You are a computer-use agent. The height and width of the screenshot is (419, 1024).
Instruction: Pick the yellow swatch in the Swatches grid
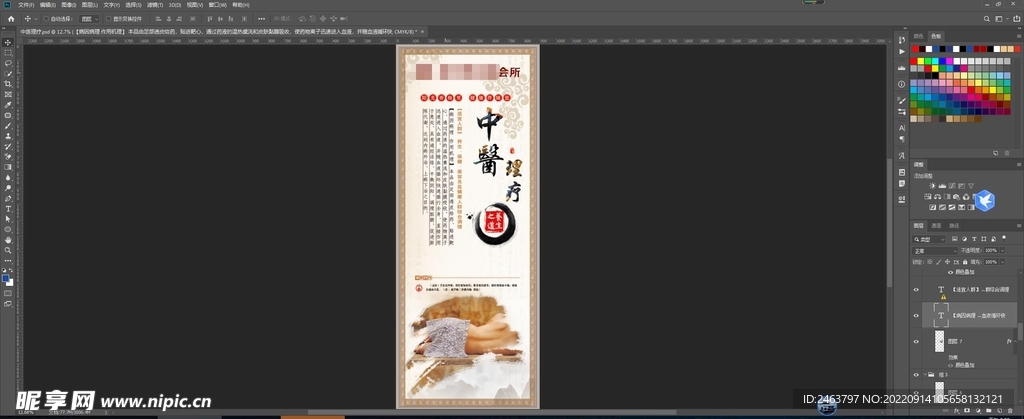[x=921, y=61]
